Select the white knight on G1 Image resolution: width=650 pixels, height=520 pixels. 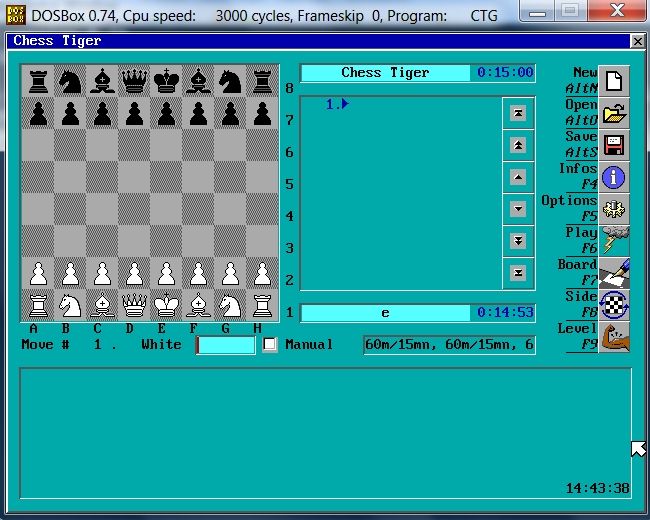(x=230, y=306)
